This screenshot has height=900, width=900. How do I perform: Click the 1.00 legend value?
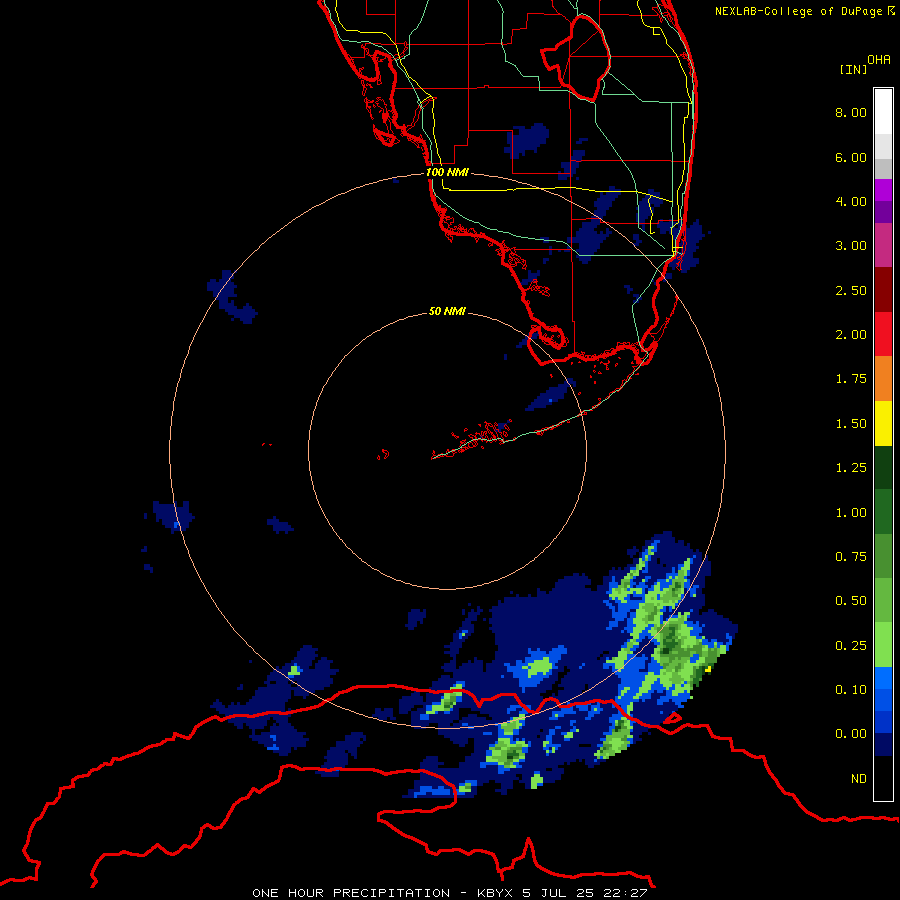point(851,513)
